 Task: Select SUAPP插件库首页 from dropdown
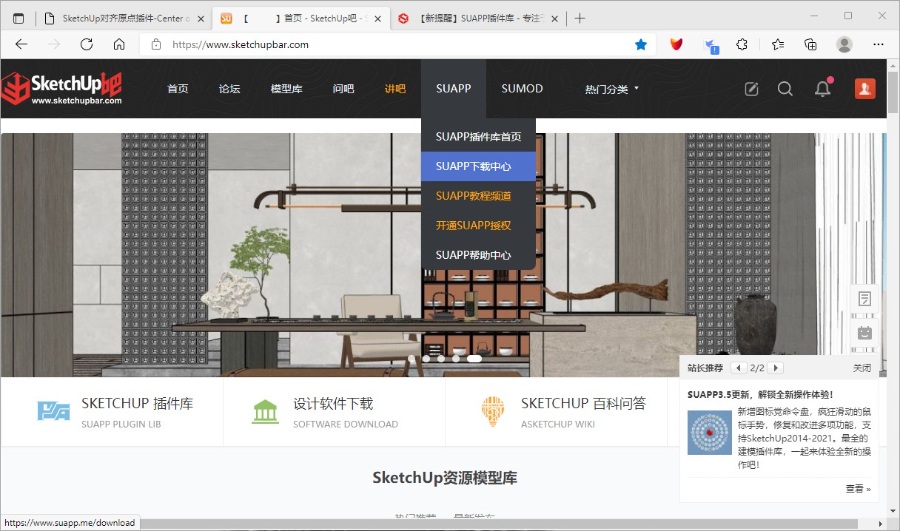click(x=478, y=137)
